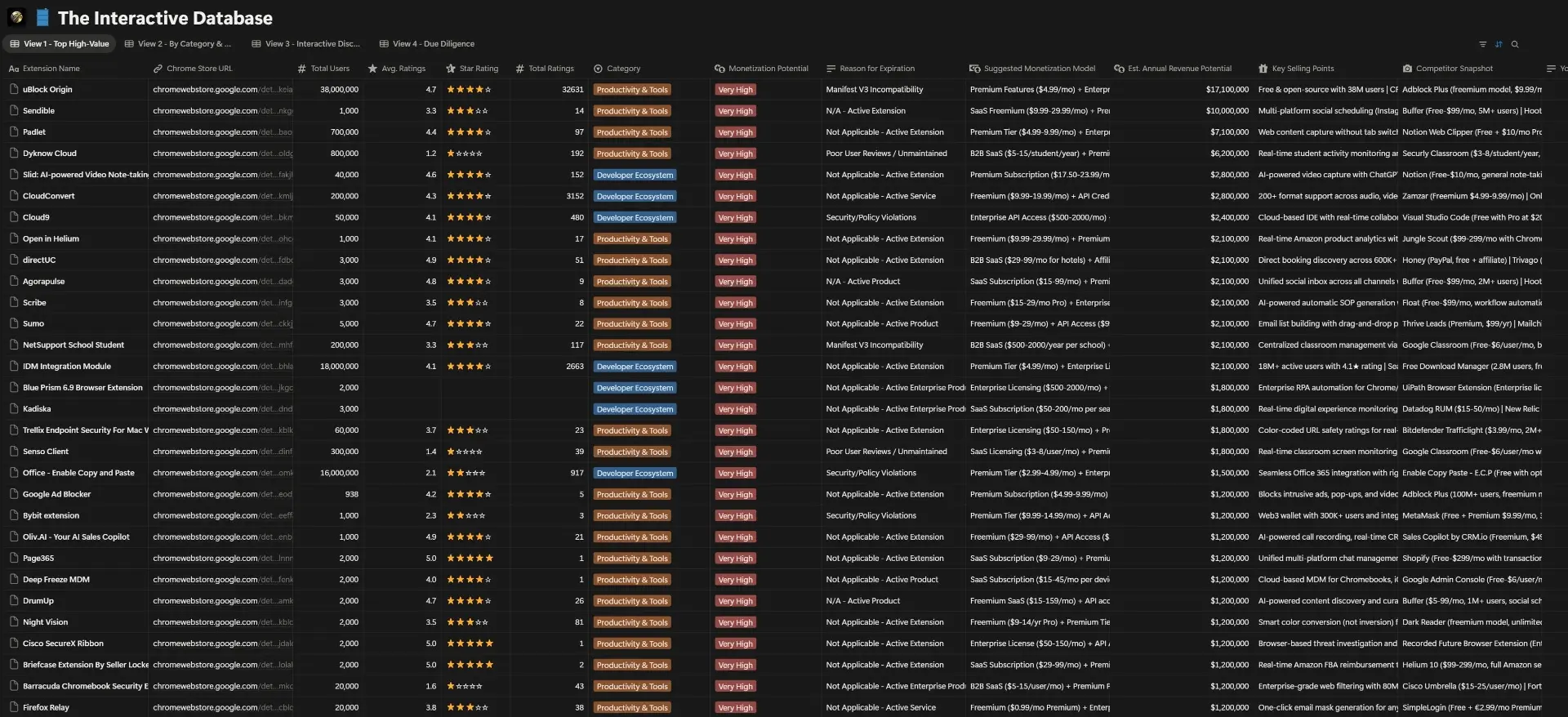Open the Total Ratings column header menu
Image resolution: width=1568 pixels, height=717 pixels.
(x=550, y=69)
